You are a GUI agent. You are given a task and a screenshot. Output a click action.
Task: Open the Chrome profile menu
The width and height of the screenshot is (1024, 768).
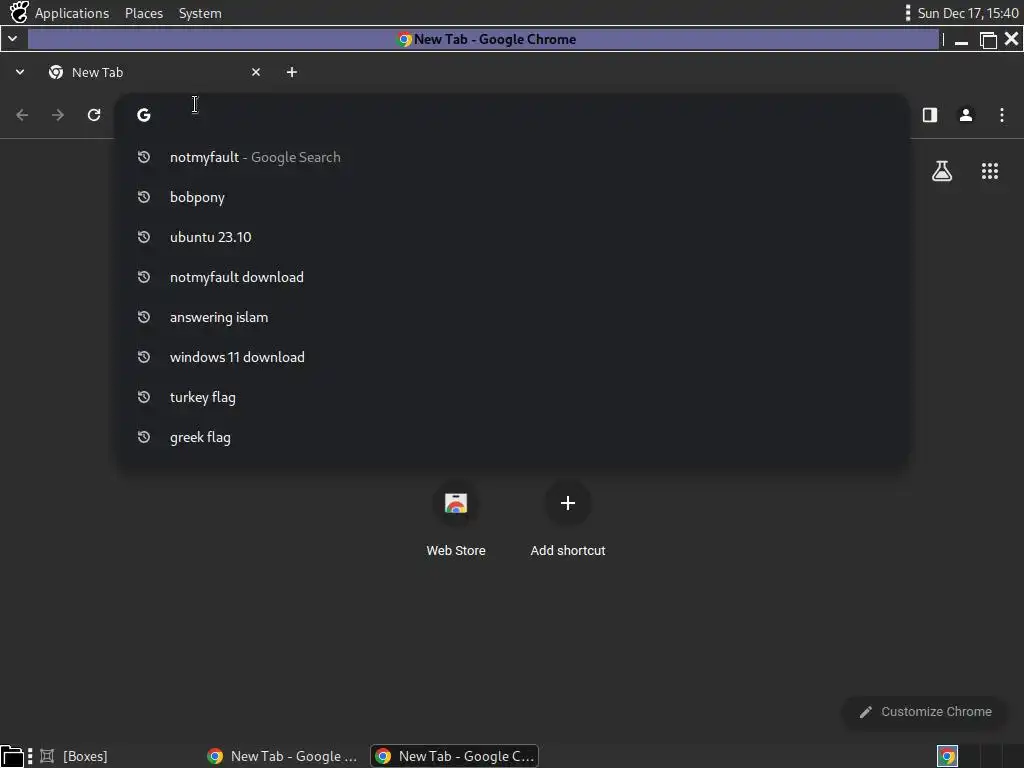[x=966, y=115]
